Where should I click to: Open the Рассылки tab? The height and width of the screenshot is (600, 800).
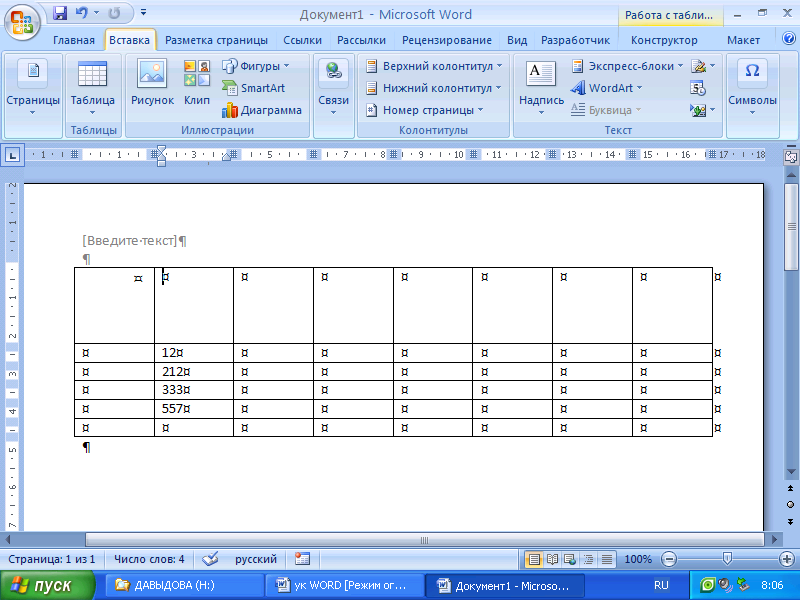(x=361, y=40)
